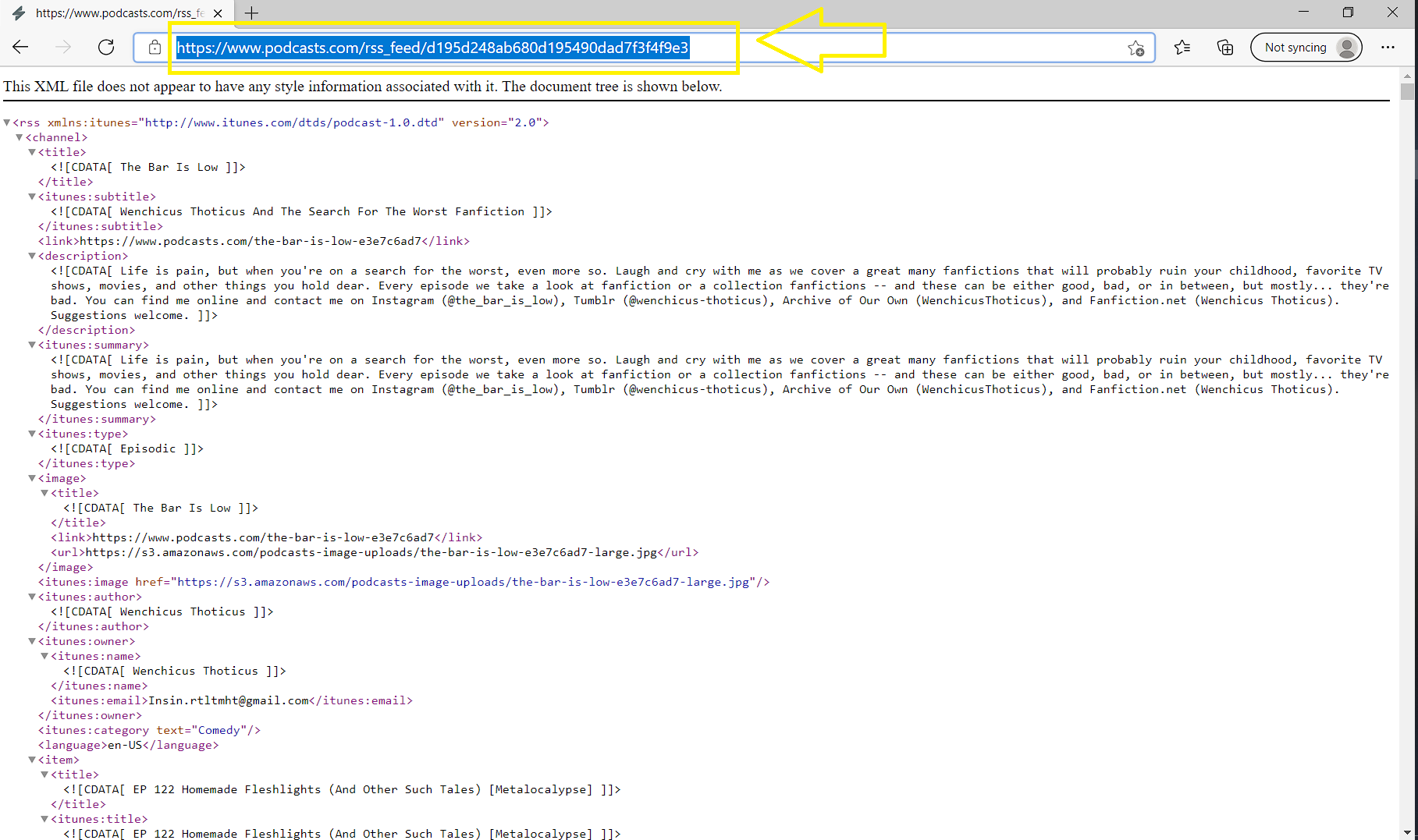
Task: Open Settings and more ellipsis menu
Action: coord(1388,48)
